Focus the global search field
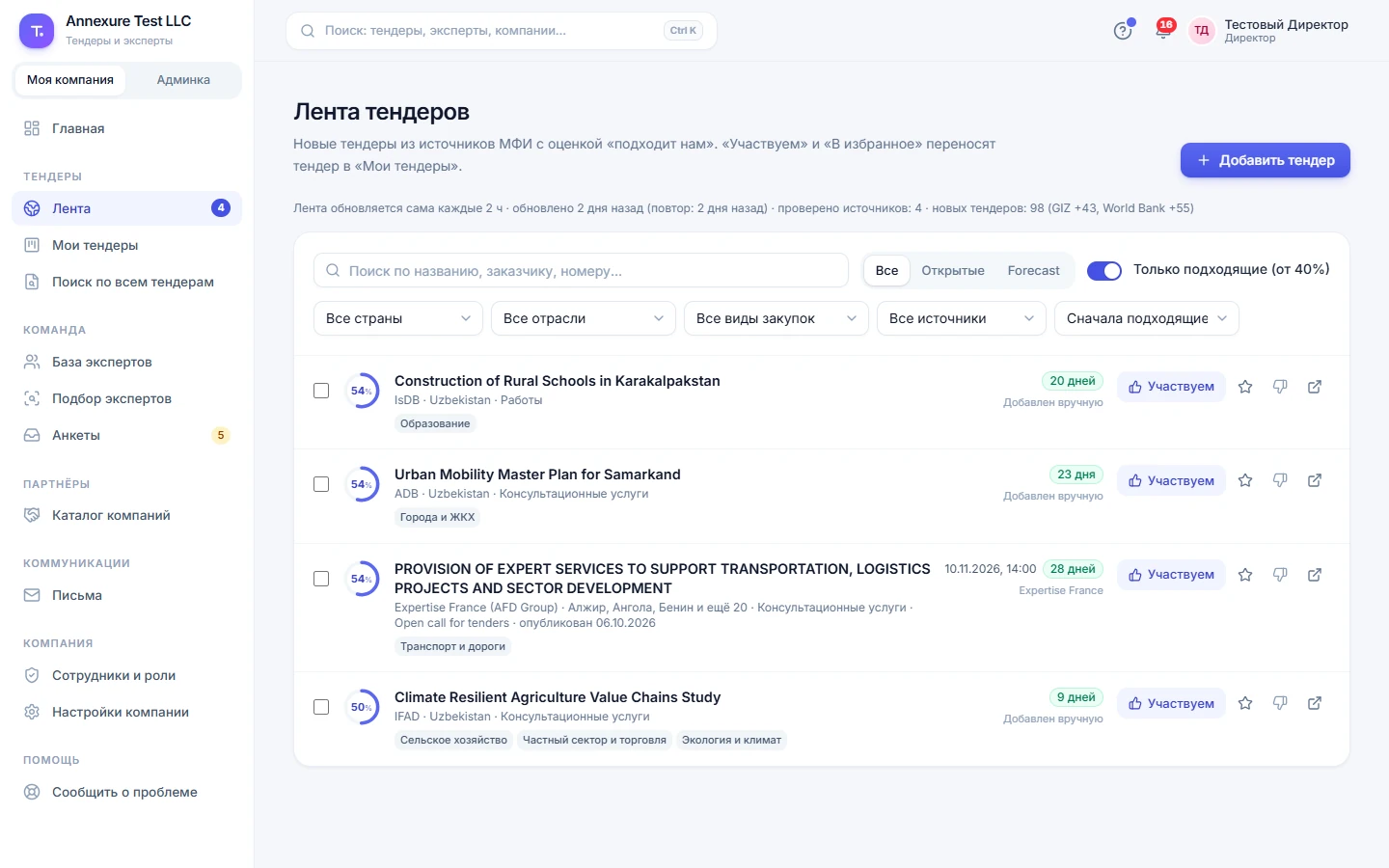The width and height of the screenshot is (1389, 868). [x=502, y=31]
